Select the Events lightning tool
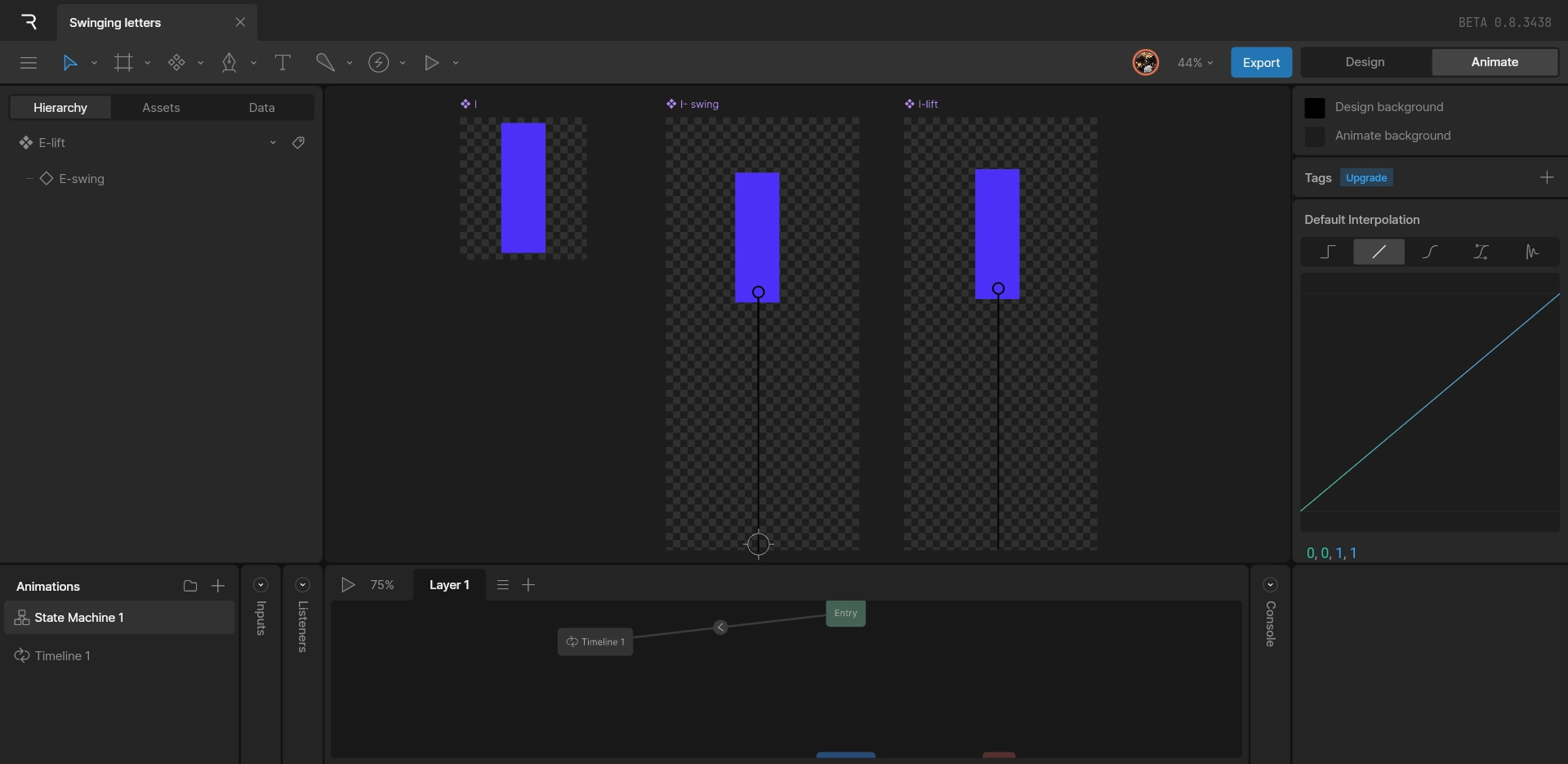 [x=379, y=63]
